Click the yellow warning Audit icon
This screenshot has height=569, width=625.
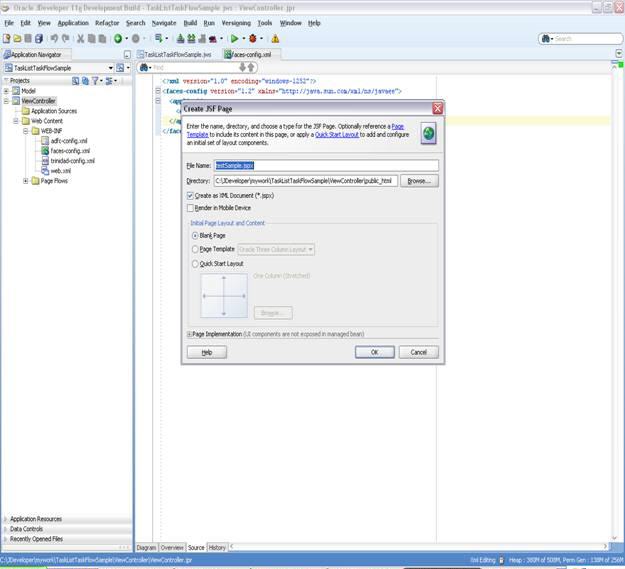pos(275,39)
